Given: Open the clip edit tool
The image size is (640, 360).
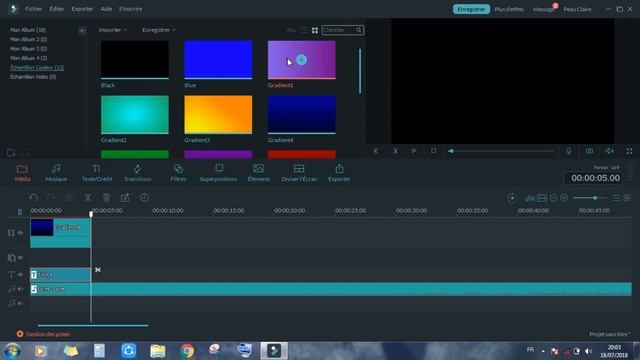Looking at the screenshot, I should pyautogui.click(x=125, y=198).
